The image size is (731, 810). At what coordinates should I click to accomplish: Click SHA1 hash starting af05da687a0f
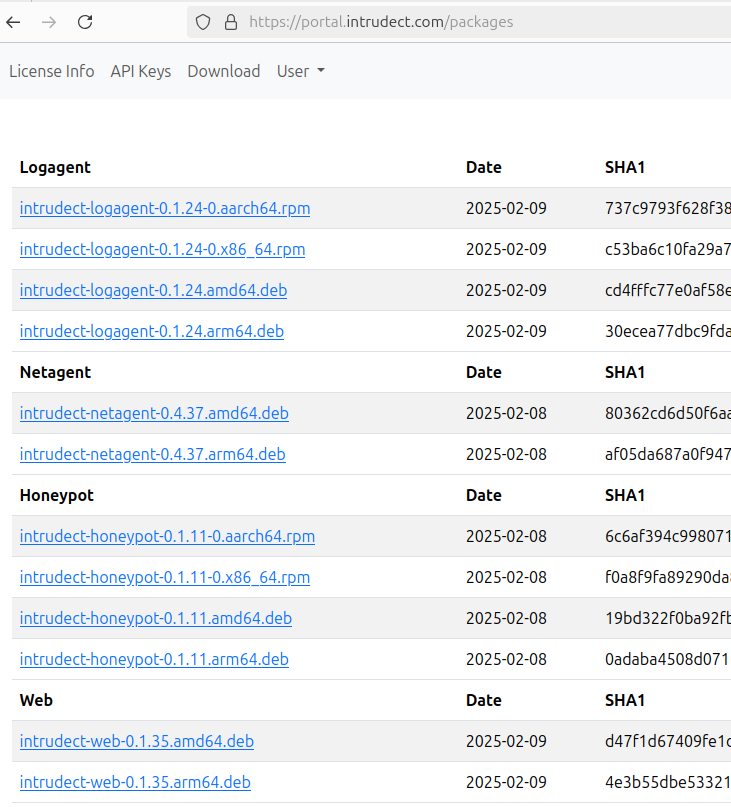[x=668, y=455]
